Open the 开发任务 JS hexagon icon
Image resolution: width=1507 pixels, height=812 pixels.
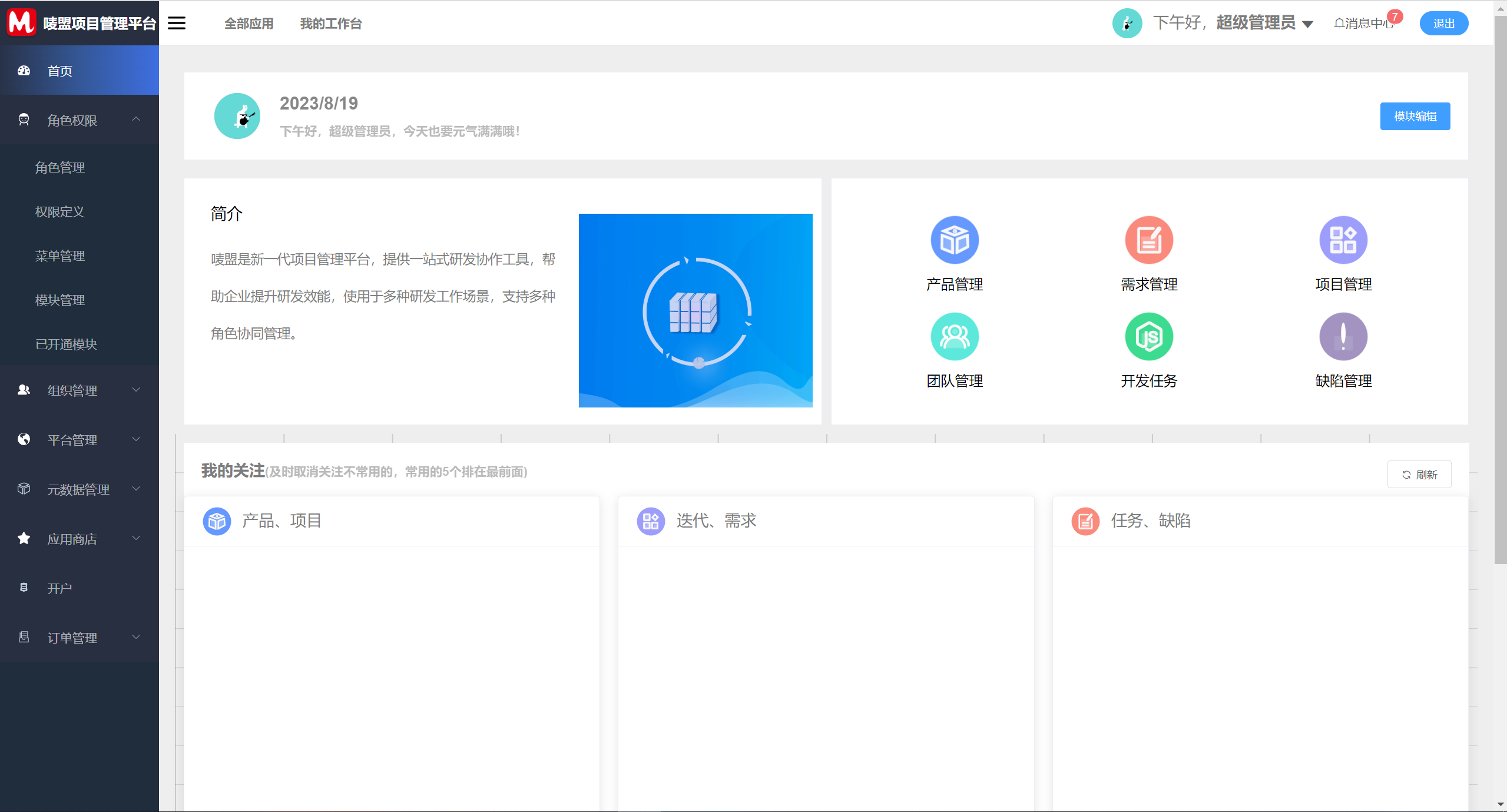1148,336
